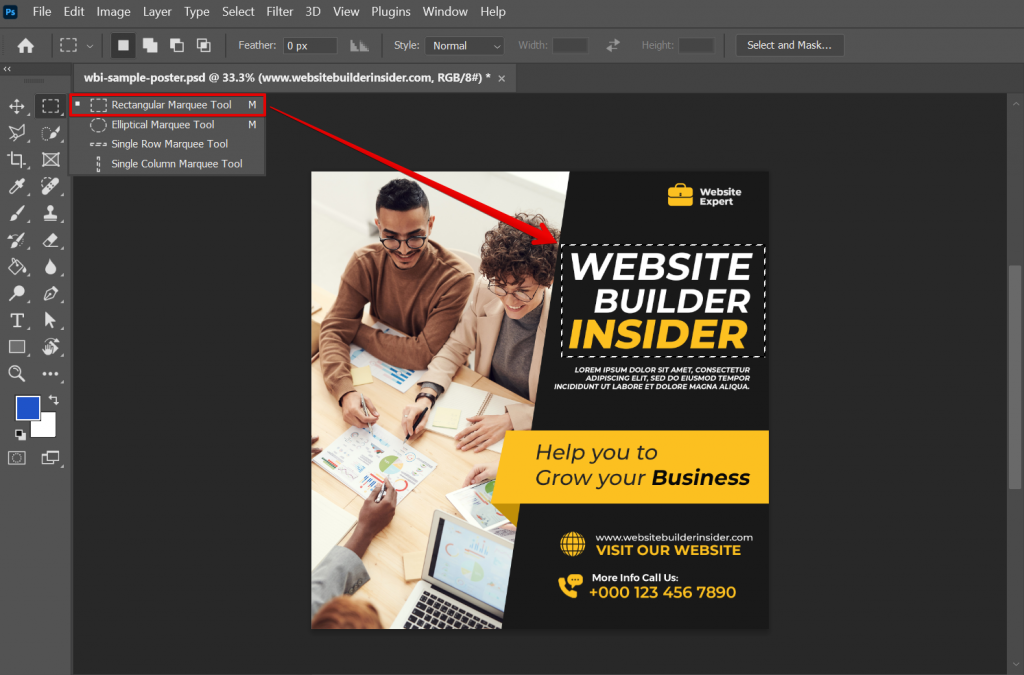Switch to Add to selection mode
1024x675 pixels.
pos(152,45)
